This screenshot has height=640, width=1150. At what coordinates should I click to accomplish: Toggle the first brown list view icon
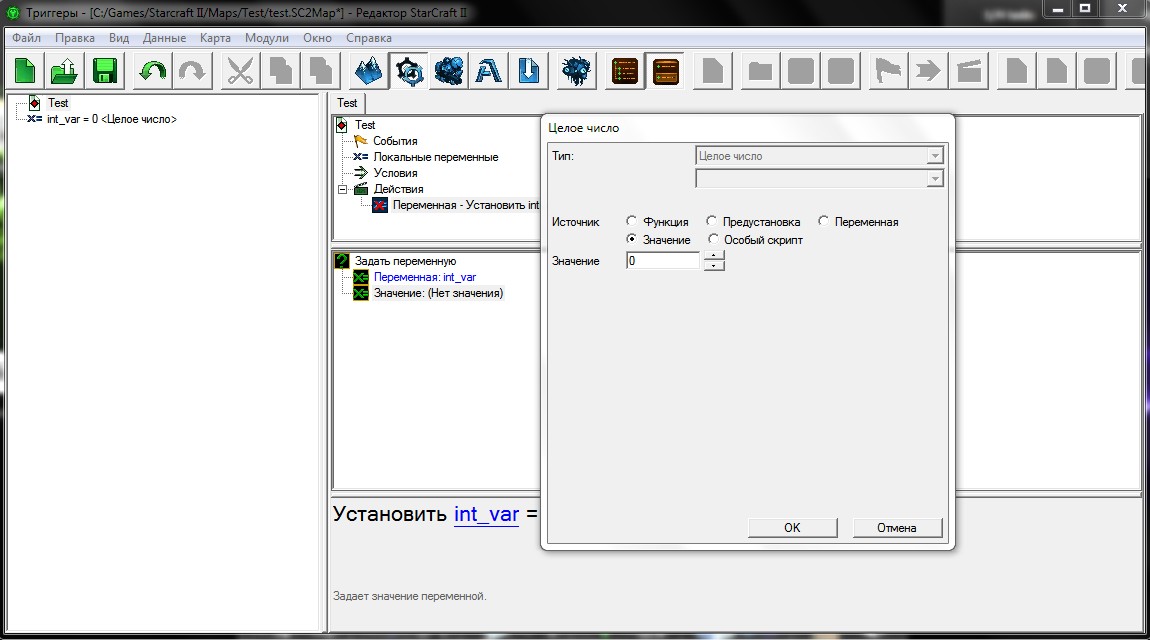pos(625,71)
